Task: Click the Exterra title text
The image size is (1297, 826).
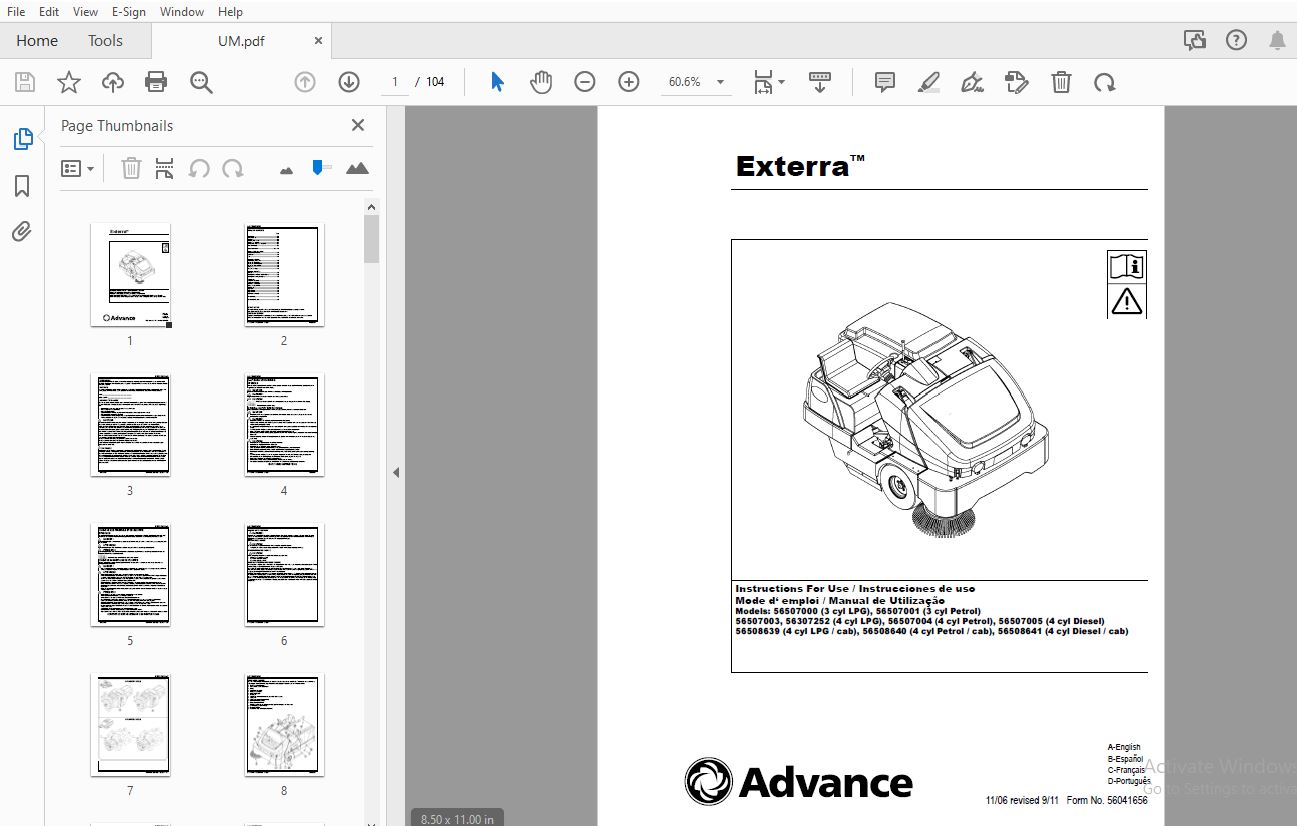Action: (x=799, y=165)
